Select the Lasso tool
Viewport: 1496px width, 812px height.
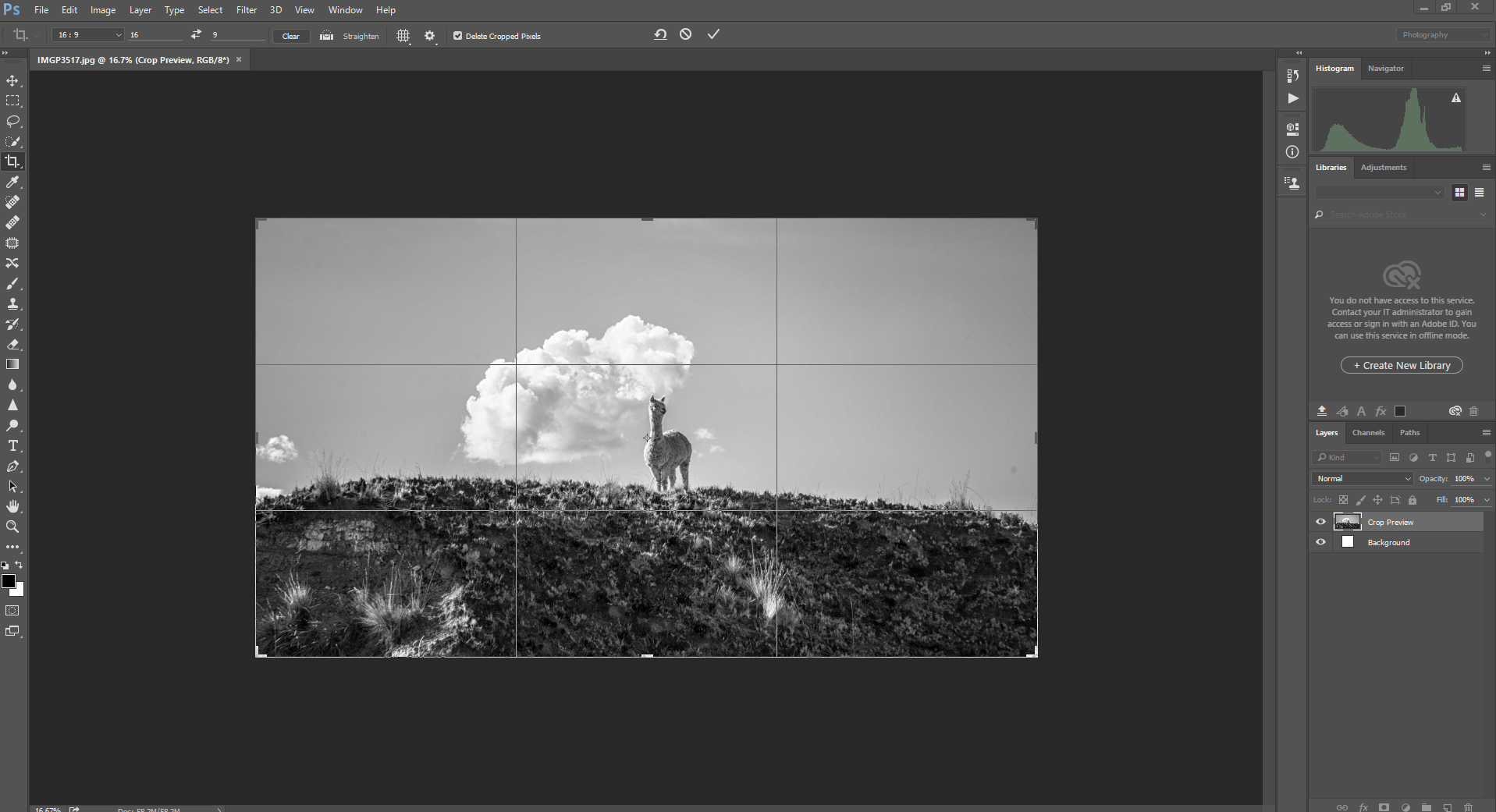pyautogui.click(x=12, y=122)
